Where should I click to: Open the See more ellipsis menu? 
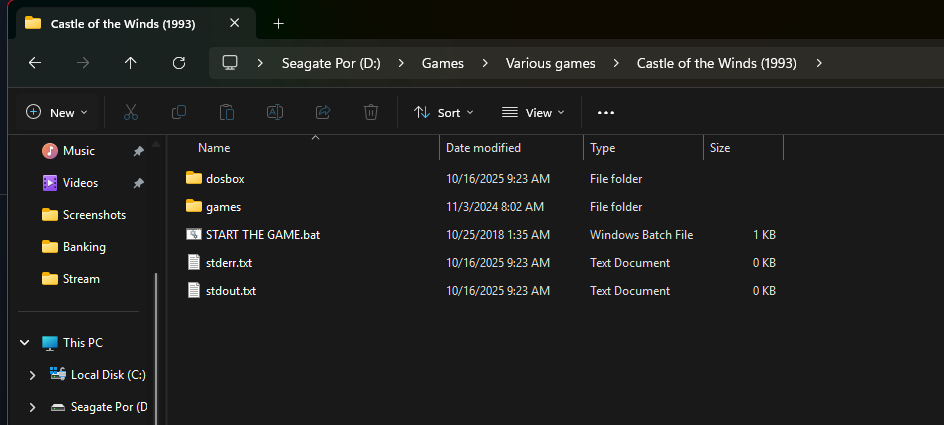[x=605, y=112]
